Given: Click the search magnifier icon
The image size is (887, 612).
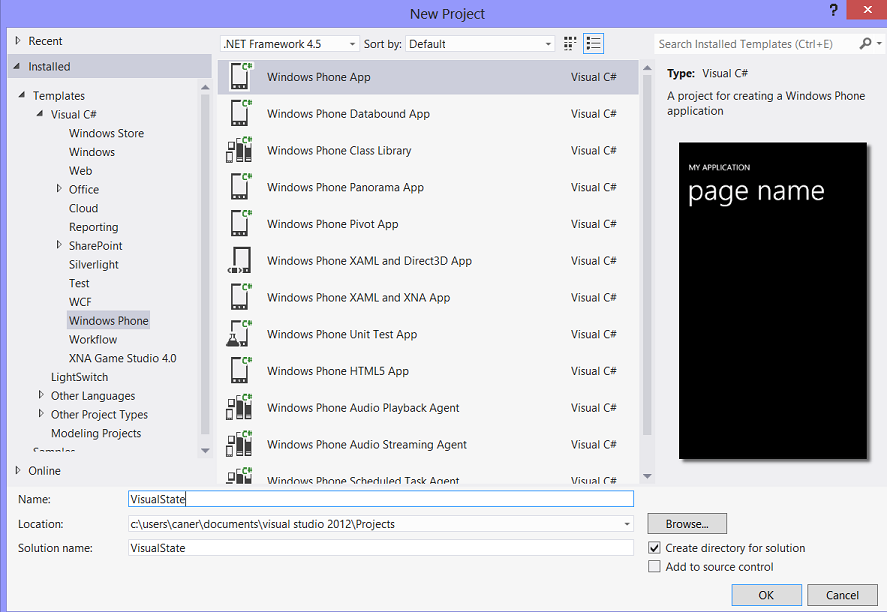Looking at the screenshot, I should click(865, 44).
